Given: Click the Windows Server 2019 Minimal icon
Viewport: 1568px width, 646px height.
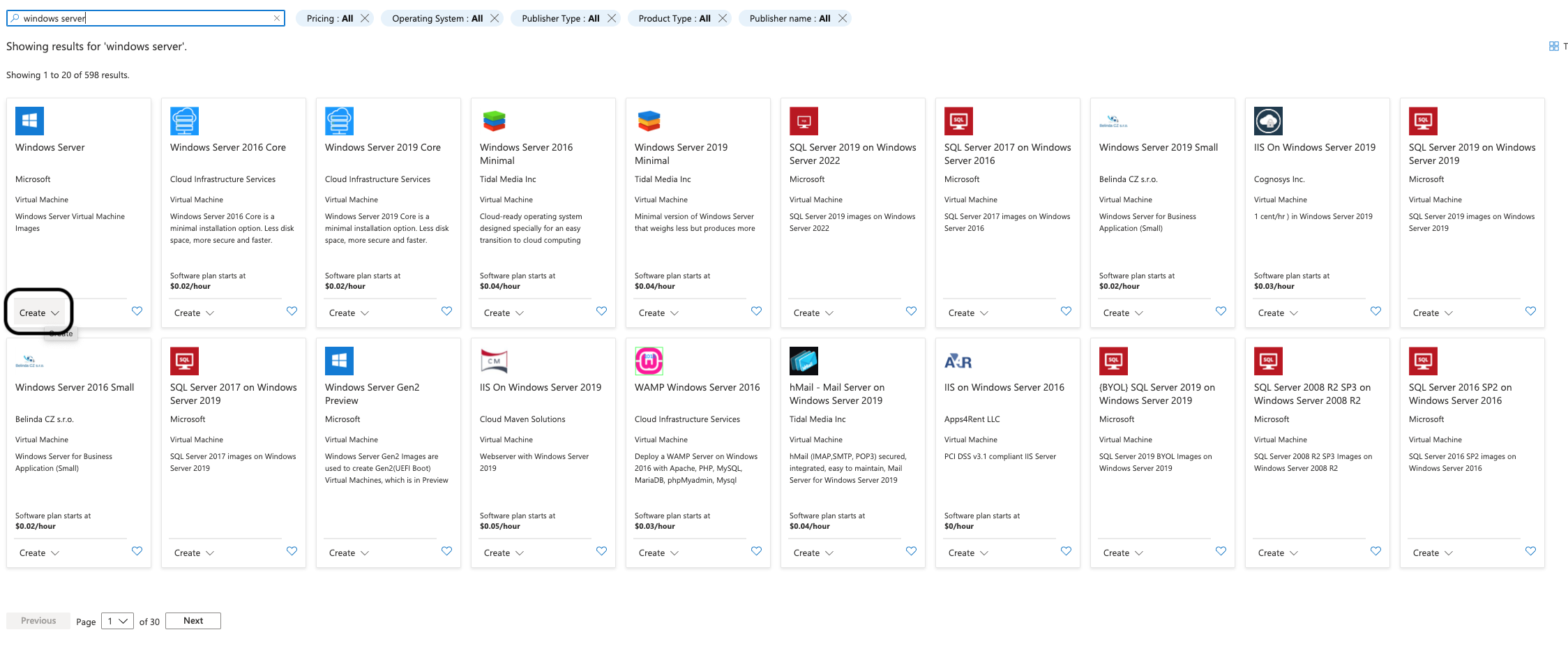Looking at the screenshot, I should (649, 121).
